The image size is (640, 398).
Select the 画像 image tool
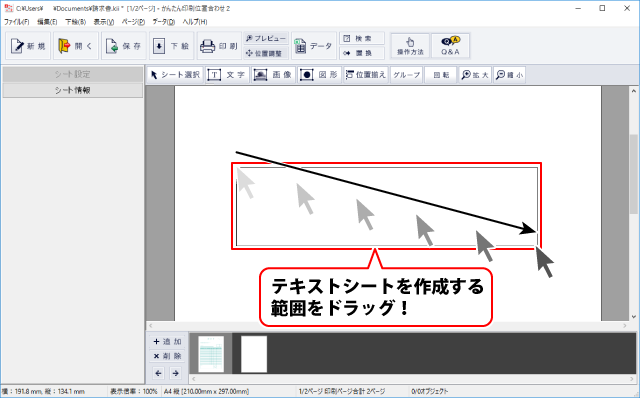coord(273,75)
